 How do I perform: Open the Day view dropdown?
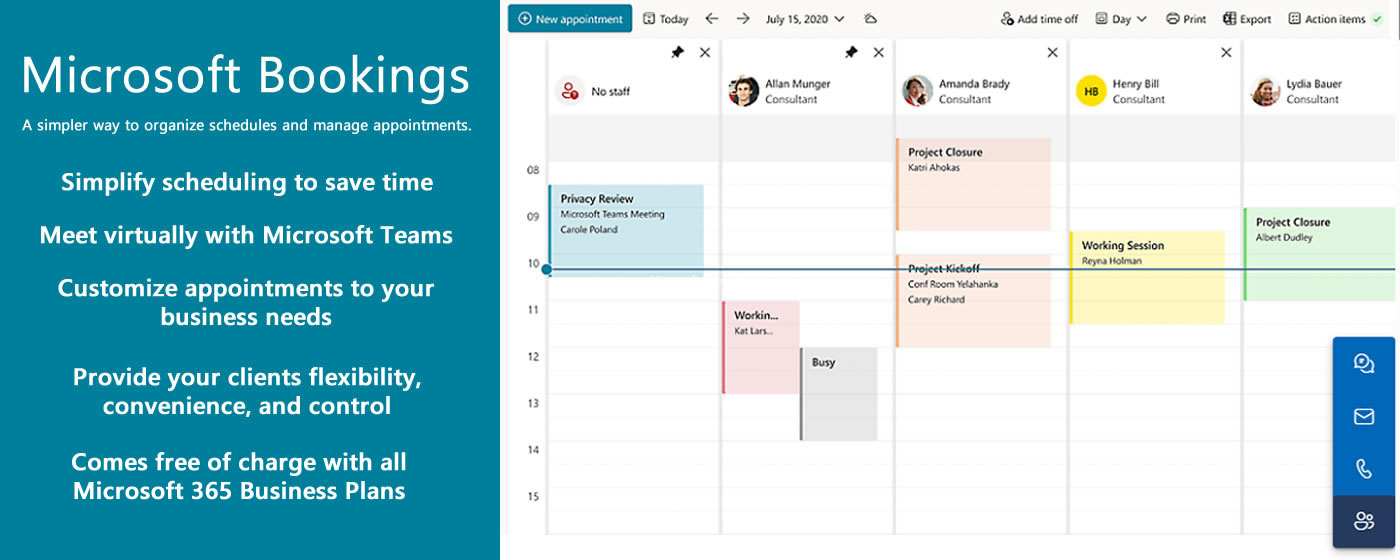pos(1121,19)
